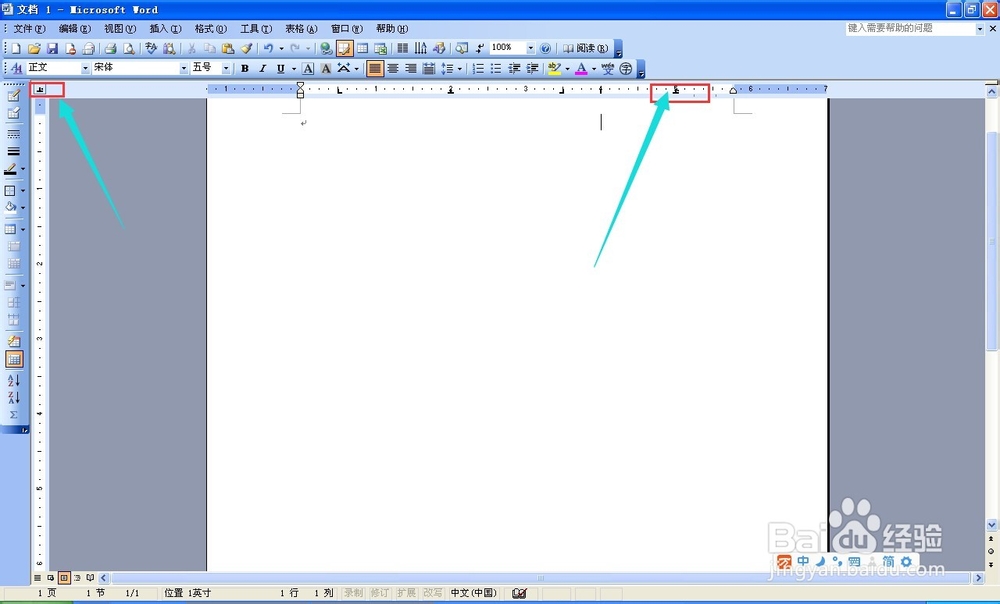Expand the style dropdown showing 正文
Image resolution: width=1000 pixels, height=604 pixels.
coord(85,68)
